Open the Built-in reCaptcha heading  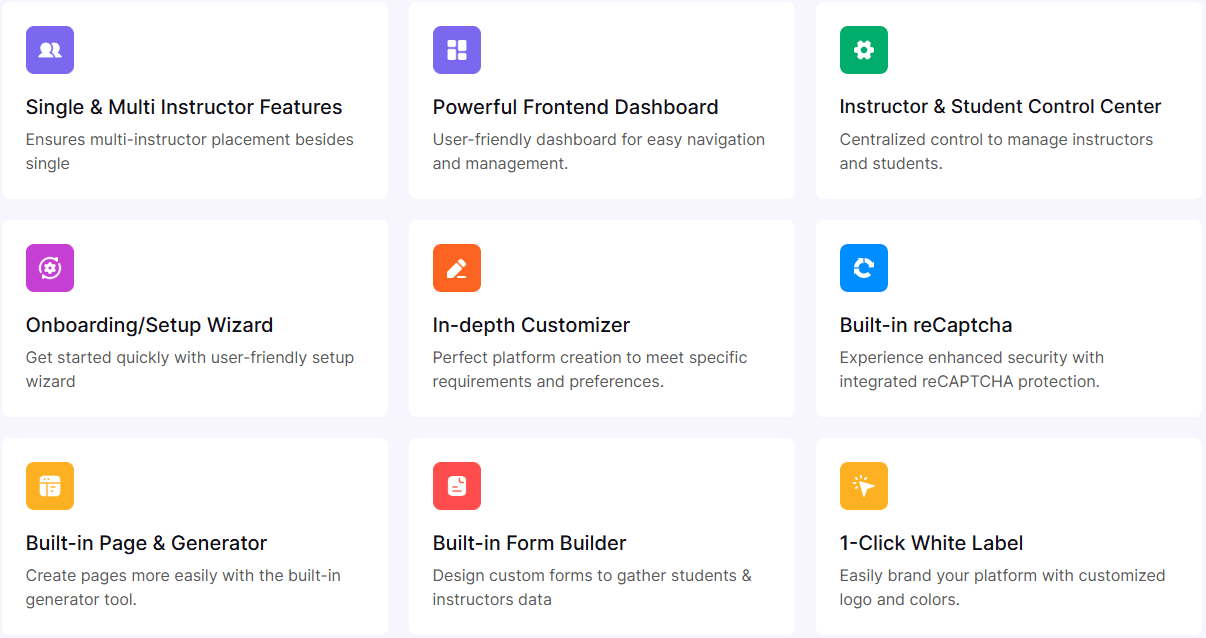(926, 325)
